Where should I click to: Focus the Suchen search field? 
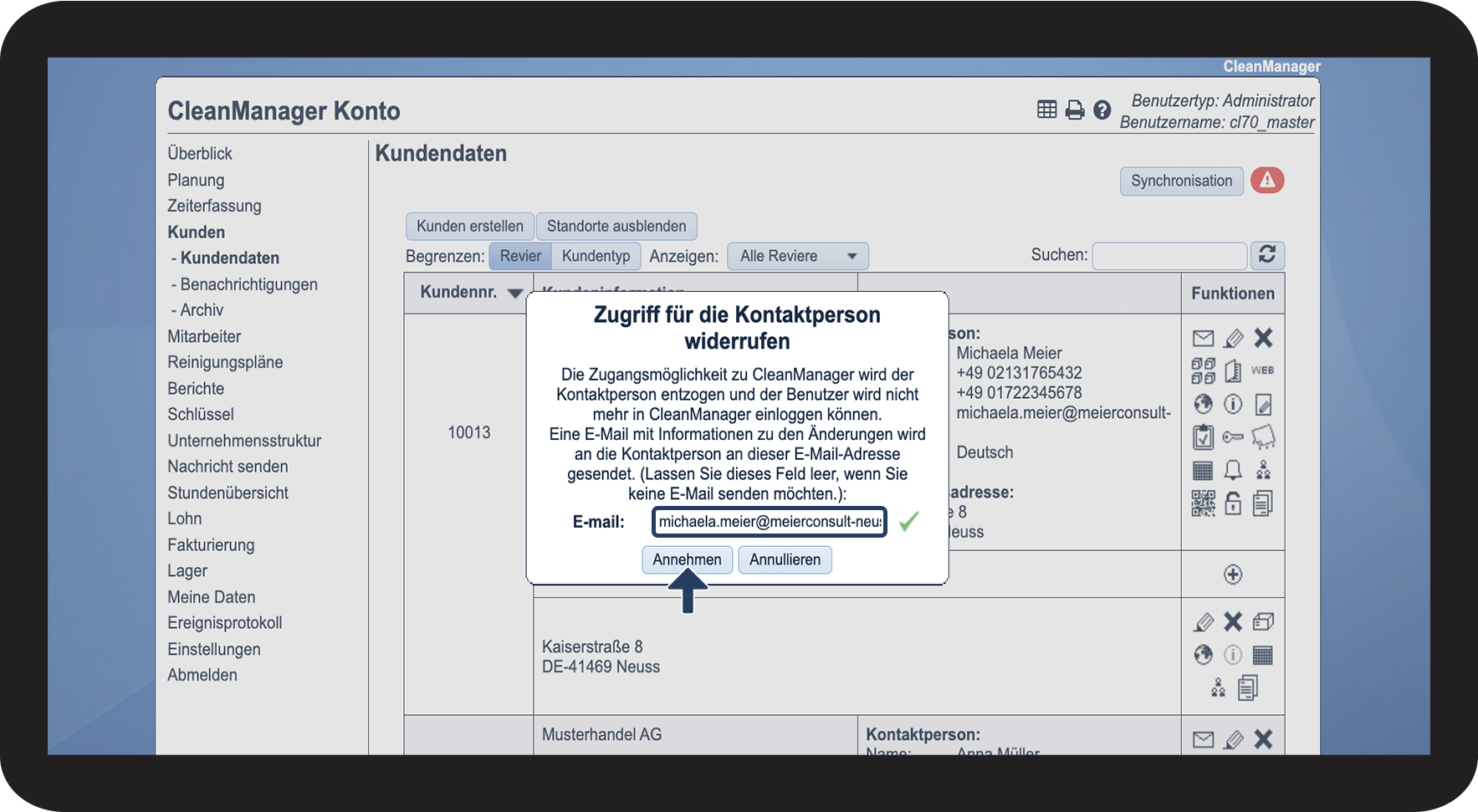coord(1169,255)
